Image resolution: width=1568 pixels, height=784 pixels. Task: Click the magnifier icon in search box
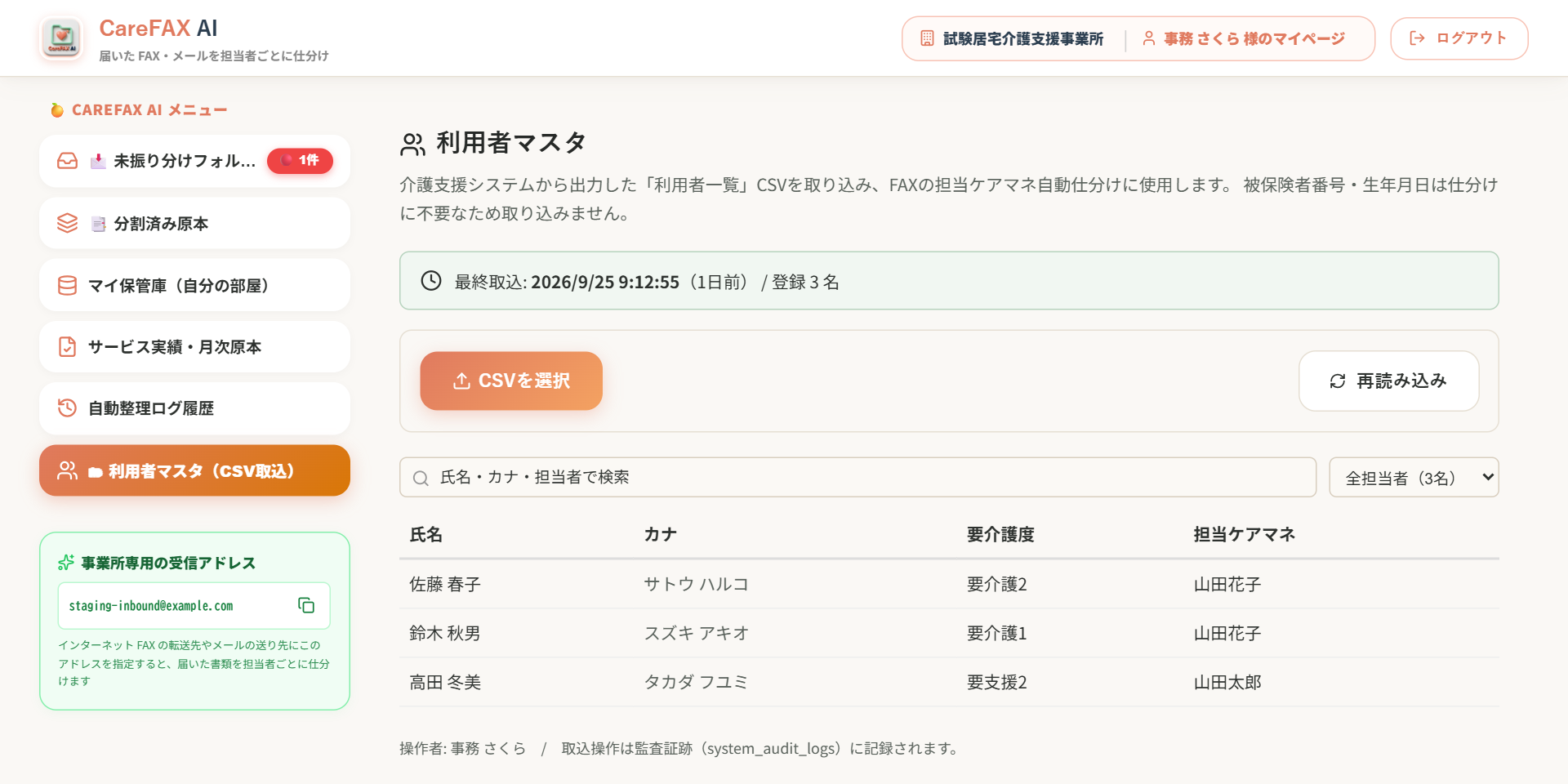tap(421, 478)
